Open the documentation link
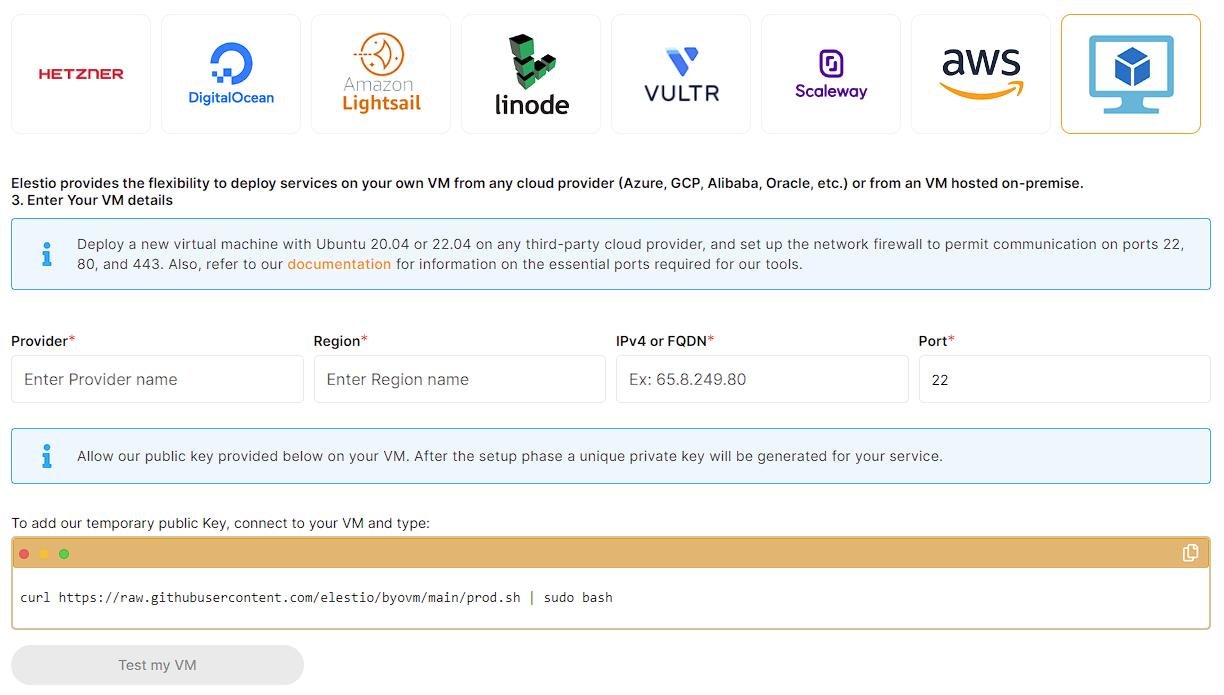This screenshot has width=1224, height=695. pyautogui.click(x=339, y=264)
